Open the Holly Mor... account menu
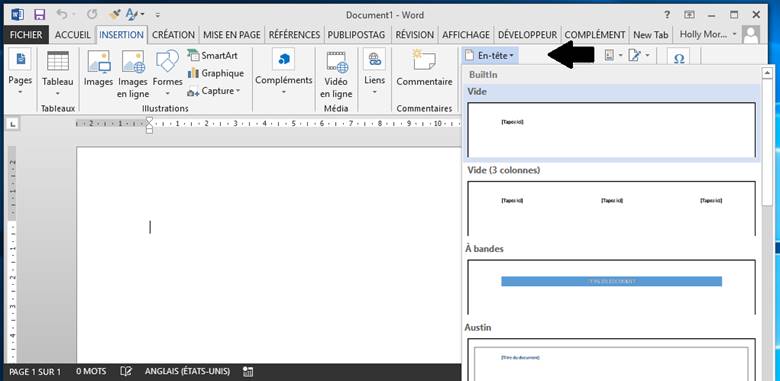The image size is (780, 381). coord(708,34)
